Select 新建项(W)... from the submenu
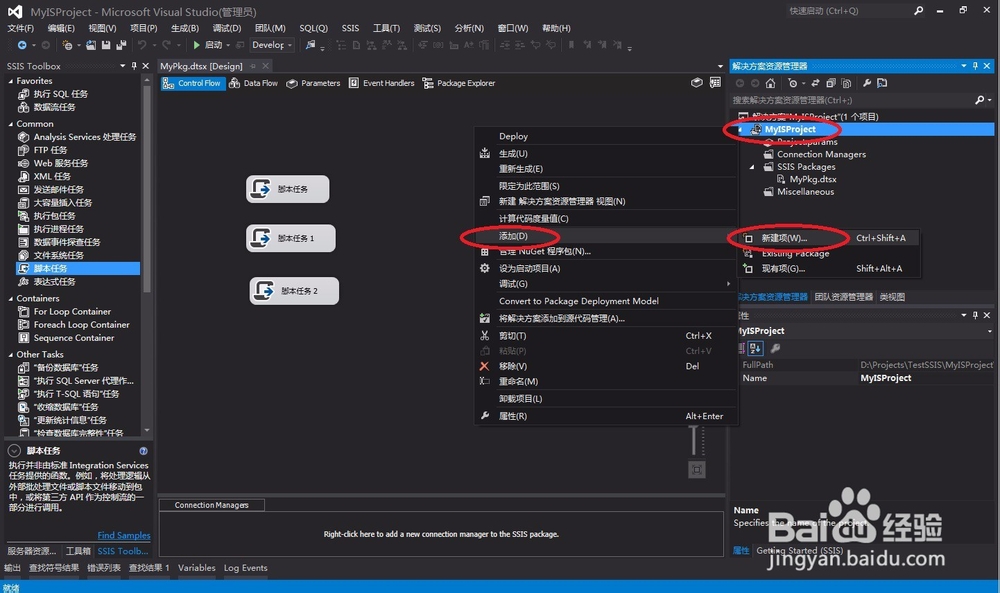Viewport: 1000px width, 593px height. pos(784,238)
